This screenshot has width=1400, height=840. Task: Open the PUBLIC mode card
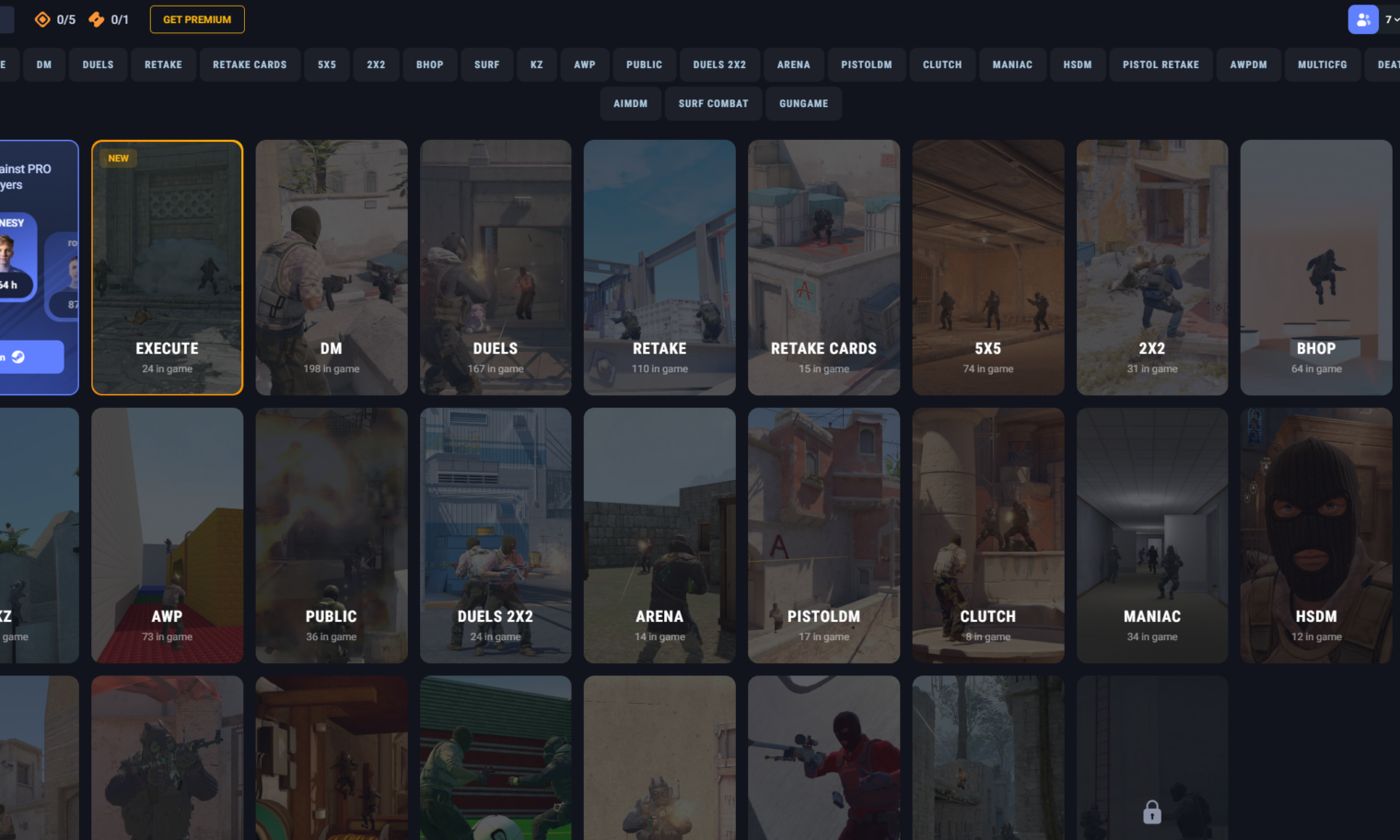(x=332, y=535)
